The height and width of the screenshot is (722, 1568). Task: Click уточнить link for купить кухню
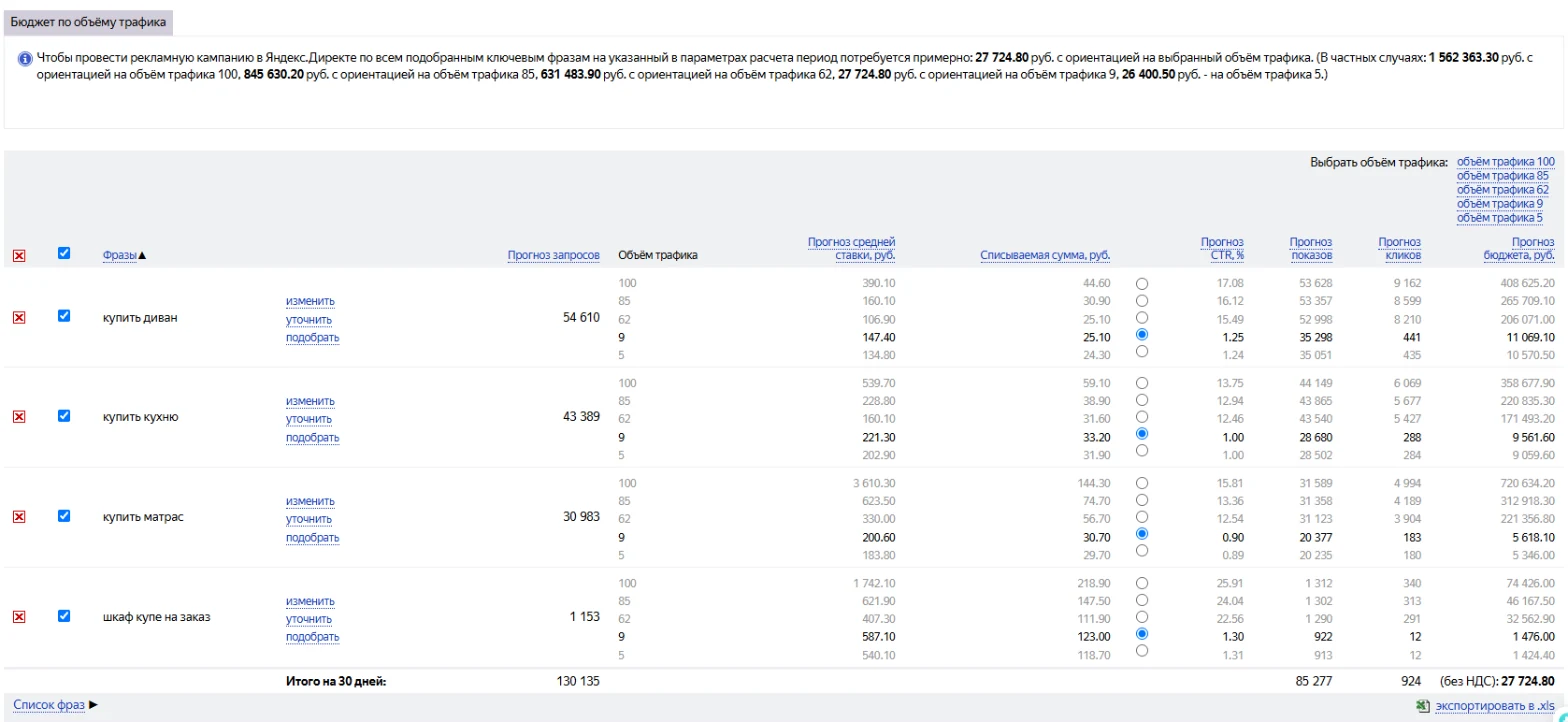[309, 420]
